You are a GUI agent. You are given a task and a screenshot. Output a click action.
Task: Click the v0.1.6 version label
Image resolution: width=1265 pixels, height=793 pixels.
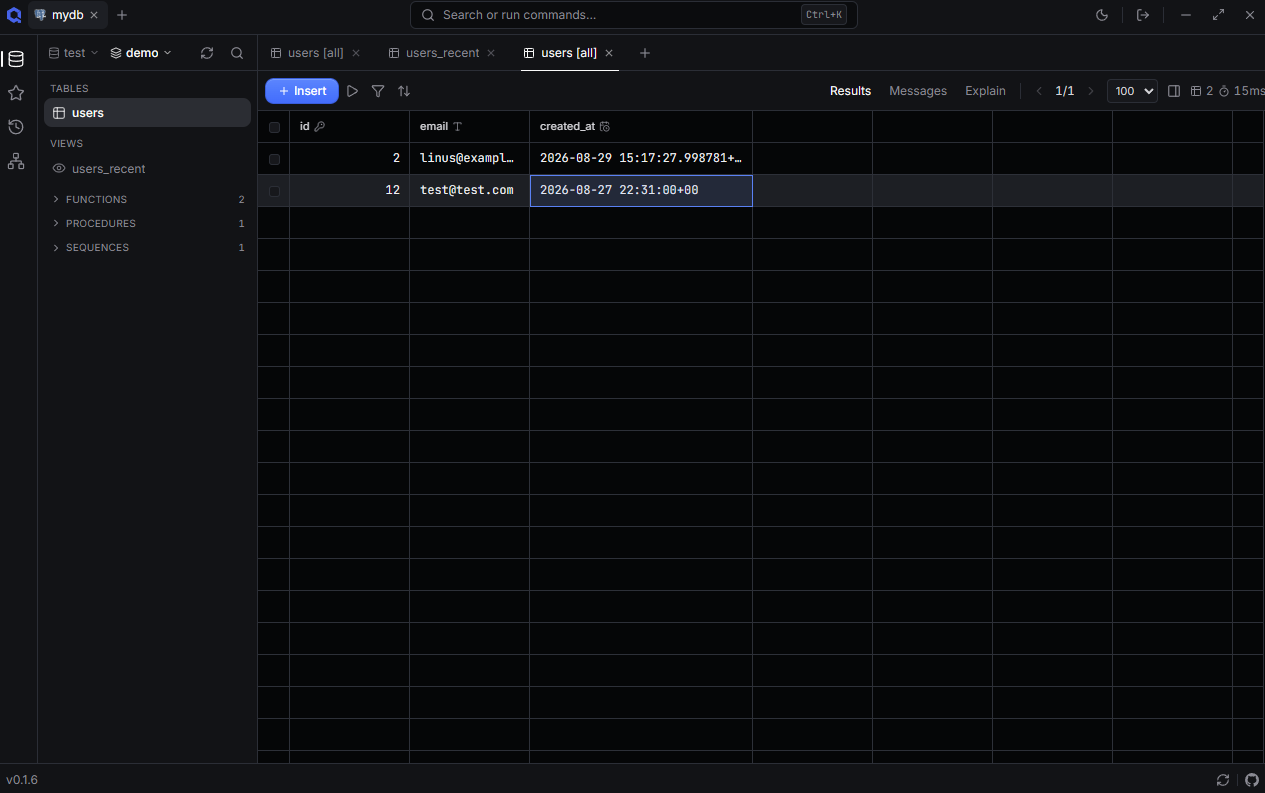22,780
